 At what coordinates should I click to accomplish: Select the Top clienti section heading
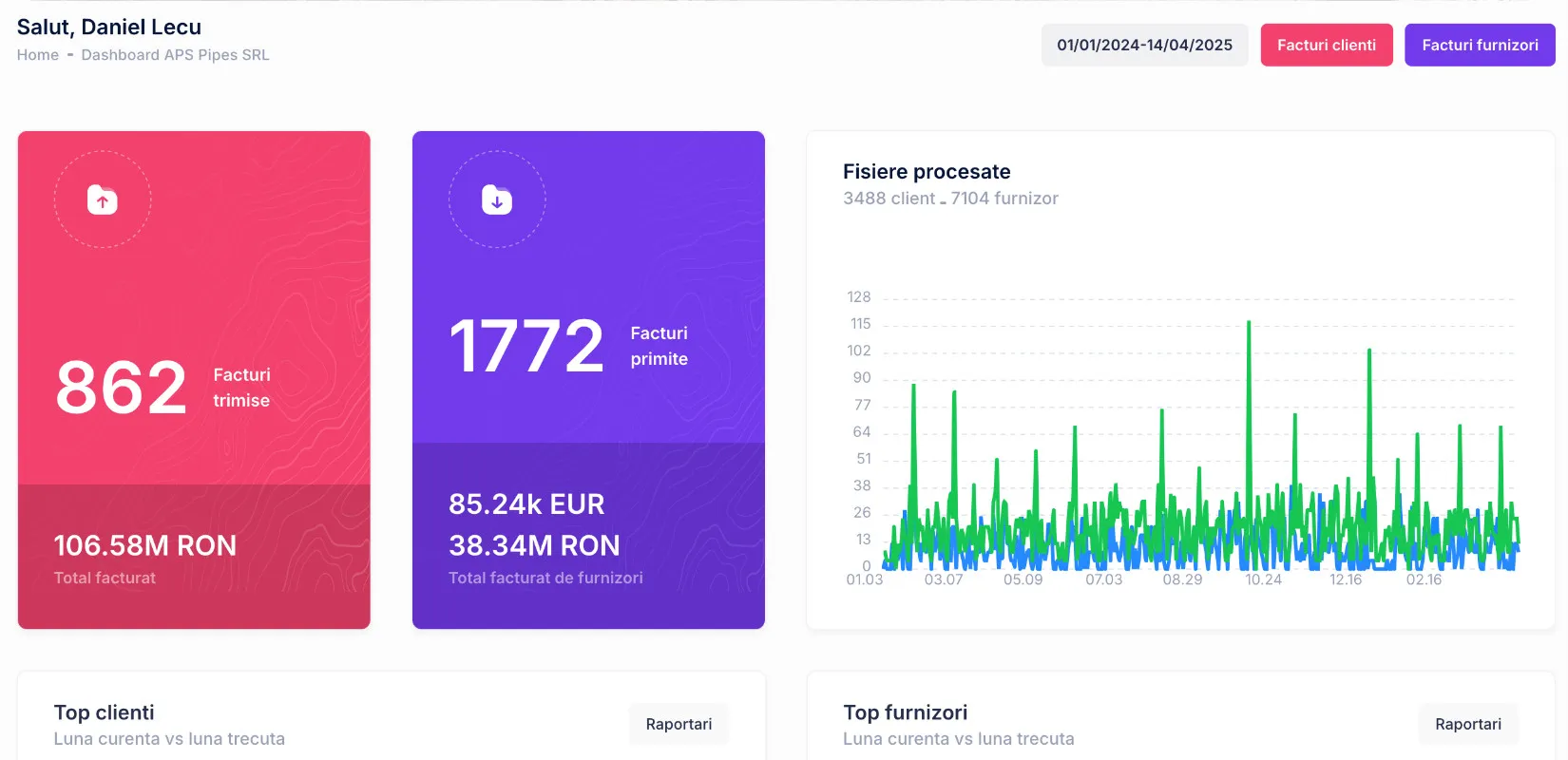104,712
